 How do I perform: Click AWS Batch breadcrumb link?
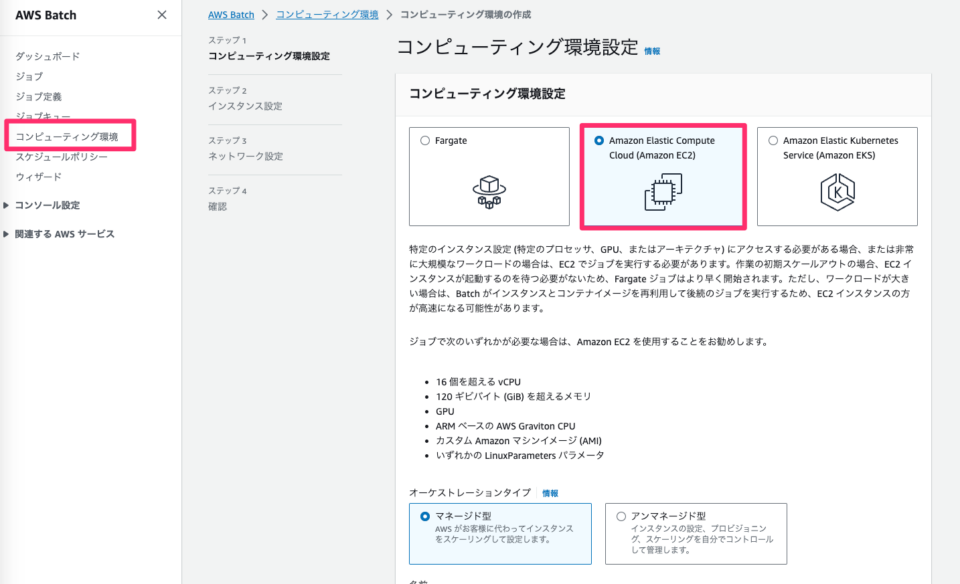point(231,15)
